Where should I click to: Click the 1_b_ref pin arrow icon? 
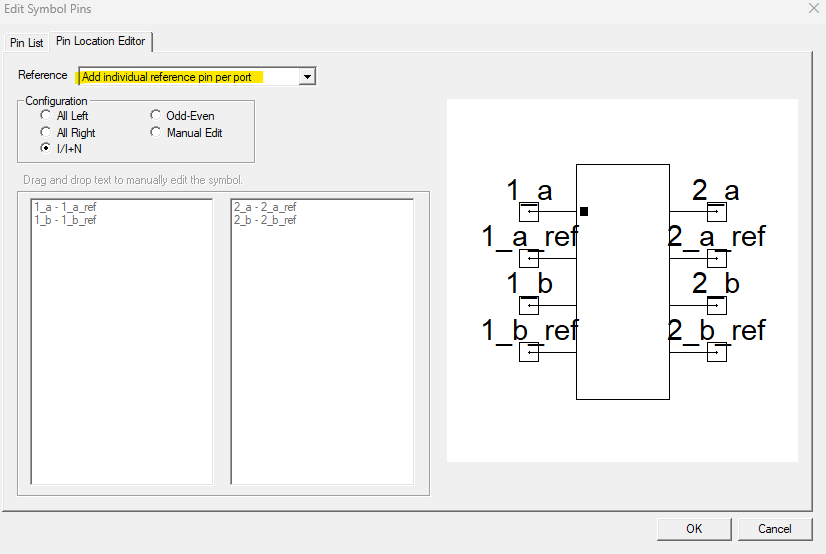529,352
